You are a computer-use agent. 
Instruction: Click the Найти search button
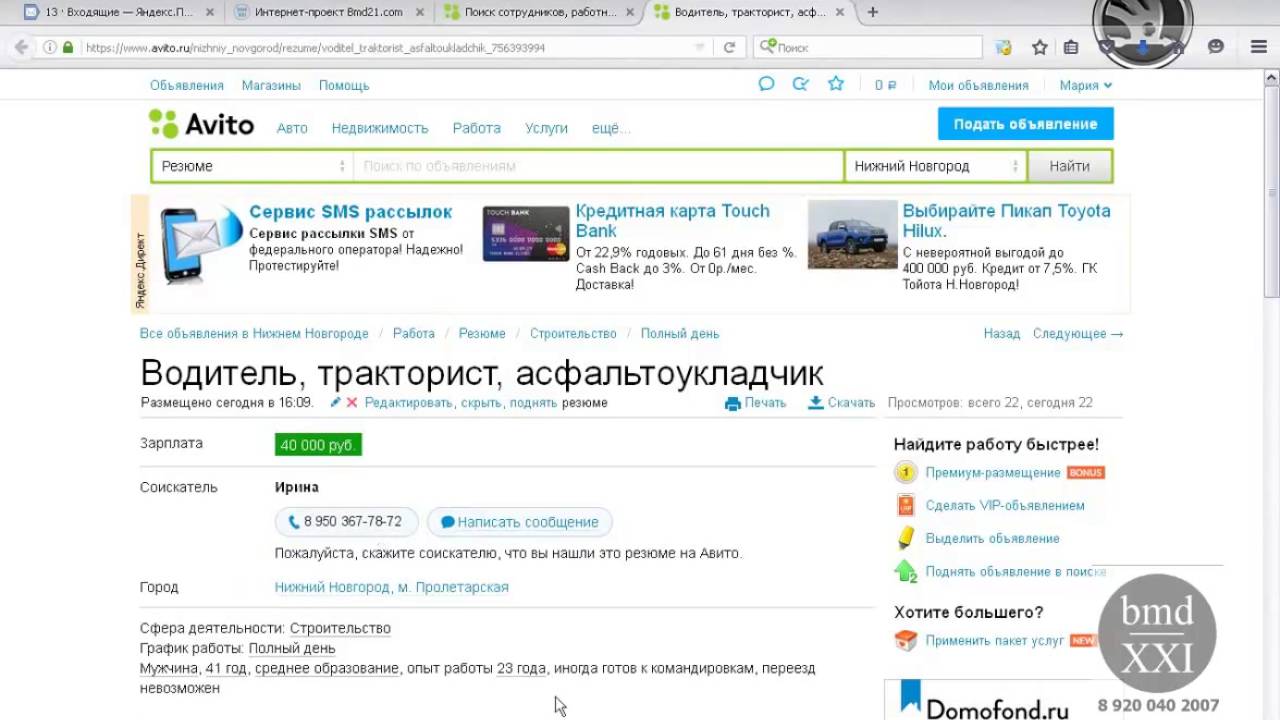[1069, 166]
